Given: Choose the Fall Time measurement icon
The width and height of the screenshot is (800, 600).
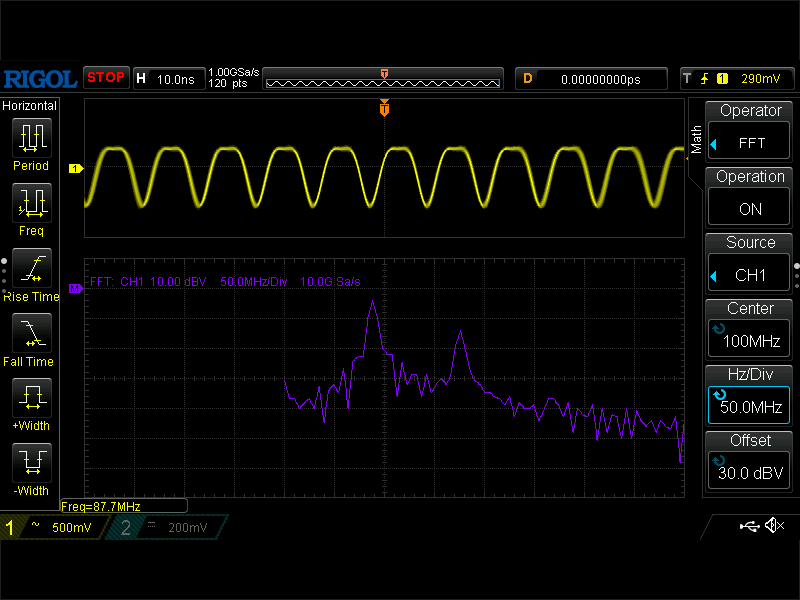Looking at the screenshot, I should tap(31, 333).
